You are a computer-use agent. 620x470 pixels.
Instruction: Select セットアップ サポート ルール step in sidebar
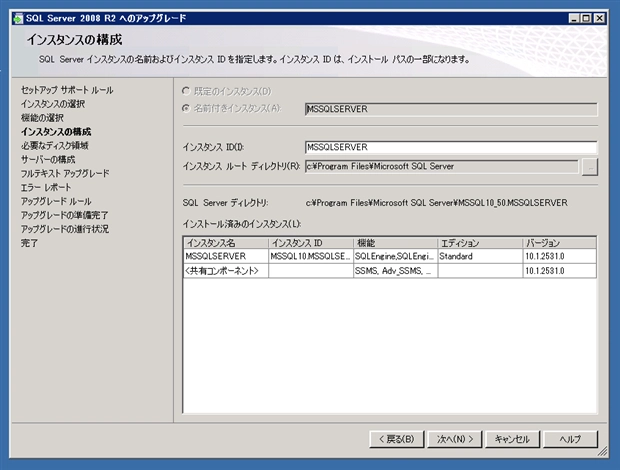pyautogui.click(x=67, y=90)
